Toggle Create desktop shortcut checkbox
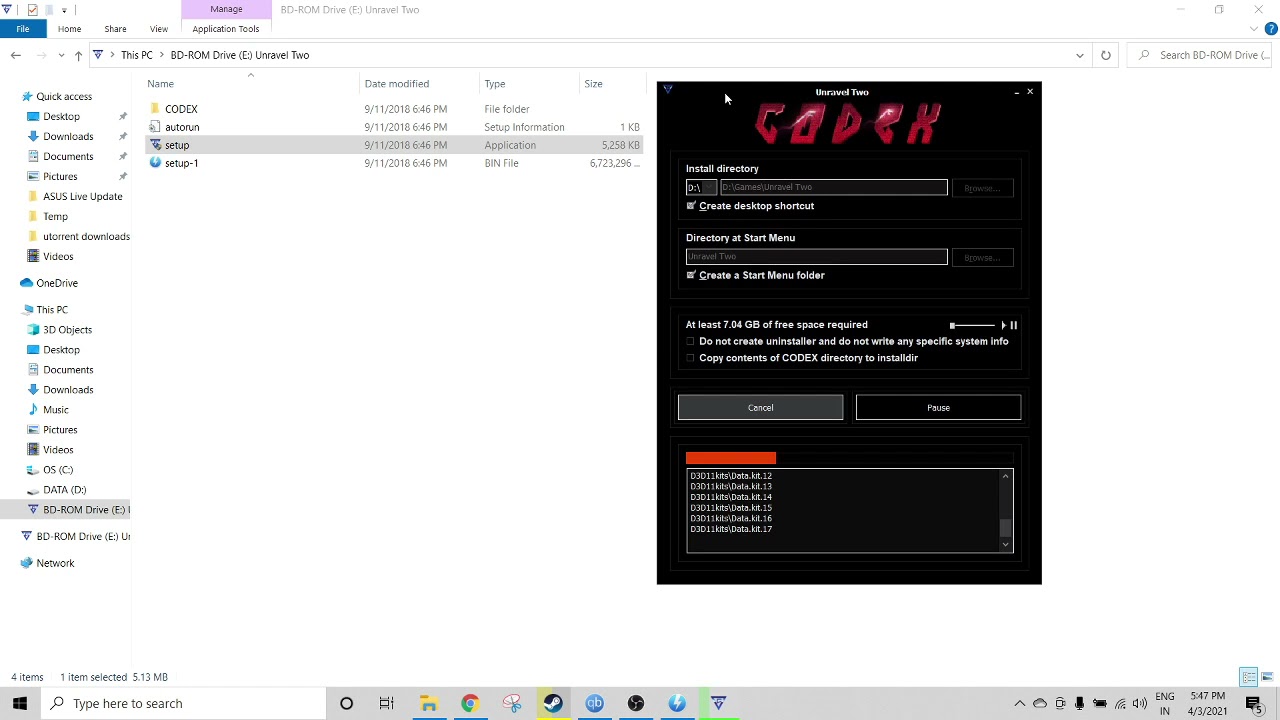Viewport: 1280px width, 720px height. click(x=691, y=206)
